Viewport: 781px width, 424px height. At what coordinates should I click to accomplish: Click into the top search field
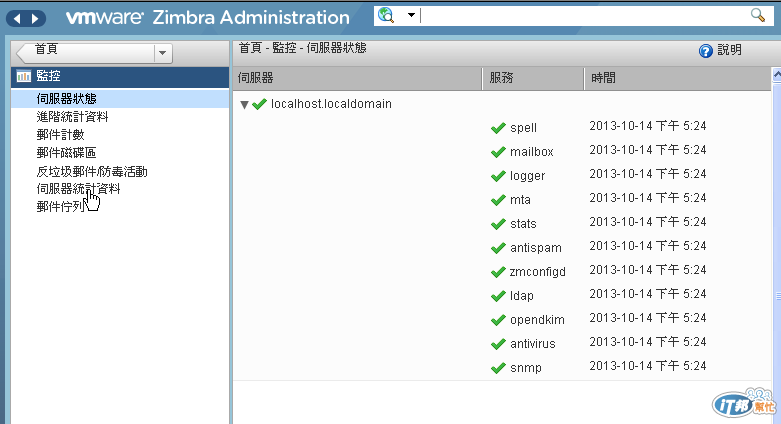point(580,16)
